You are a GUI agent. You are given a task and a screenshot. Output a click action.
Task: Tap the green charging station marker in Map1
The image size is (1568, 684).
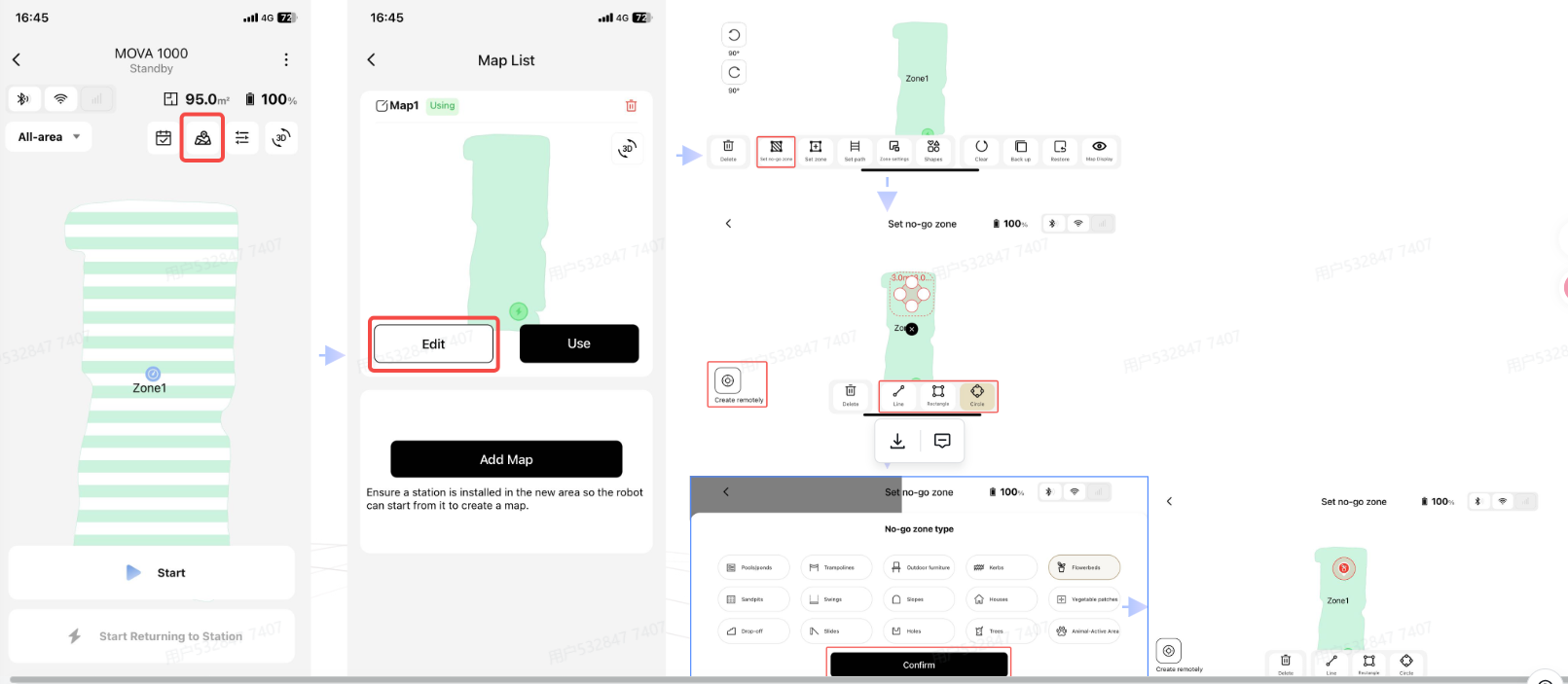(519, 311)
